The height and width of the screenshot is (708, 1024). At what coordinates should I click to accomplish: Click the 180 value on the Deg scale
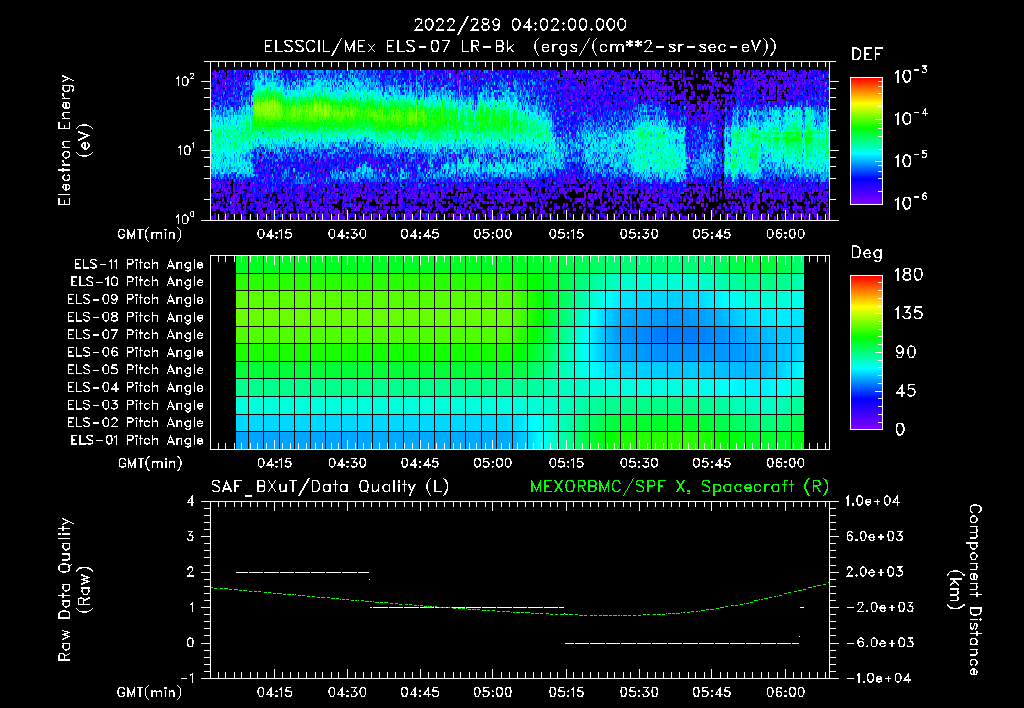tap(908, 275)
